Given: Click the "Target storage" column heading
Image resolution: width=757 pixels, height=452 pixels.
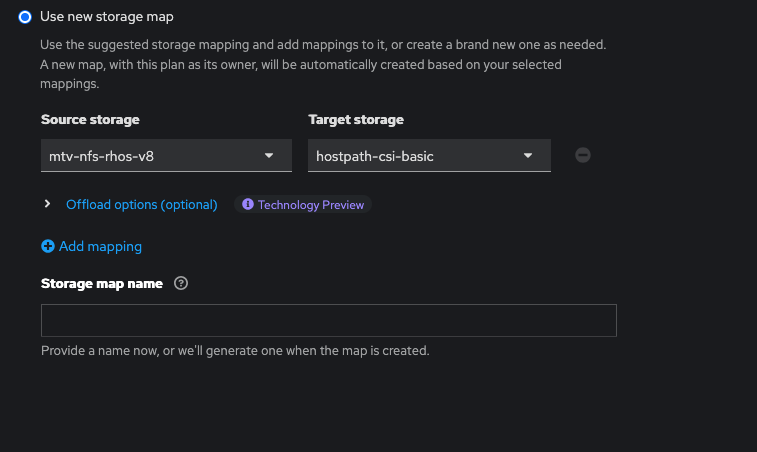Looking at the screenshot, I should [x=356, y=119].
